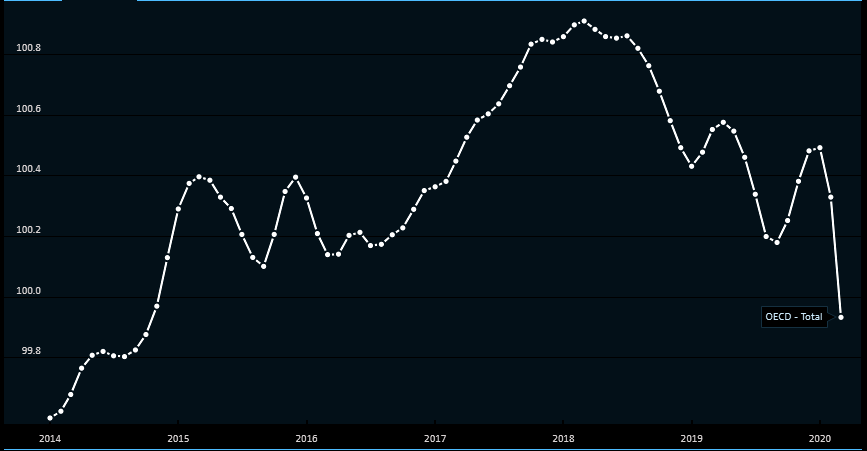Click the 100.4 y-axis value
867x451 pixels.
point(28,169)
